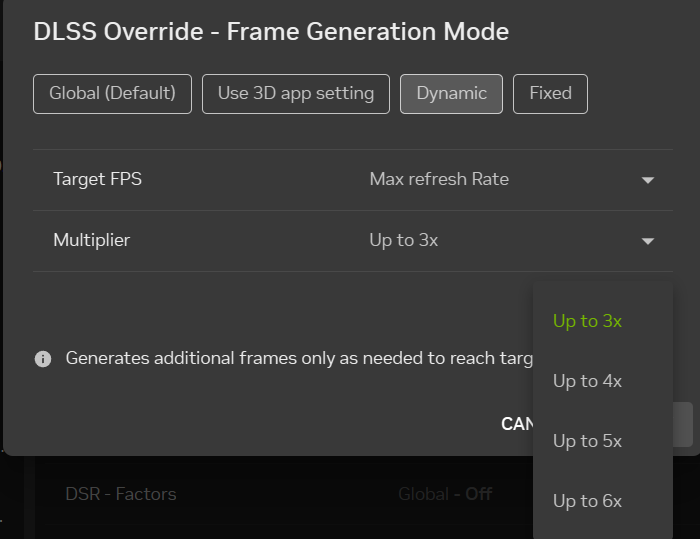Select the Use 3D app setting option
Screen dimensions: 700x539
tap(296, 94)
